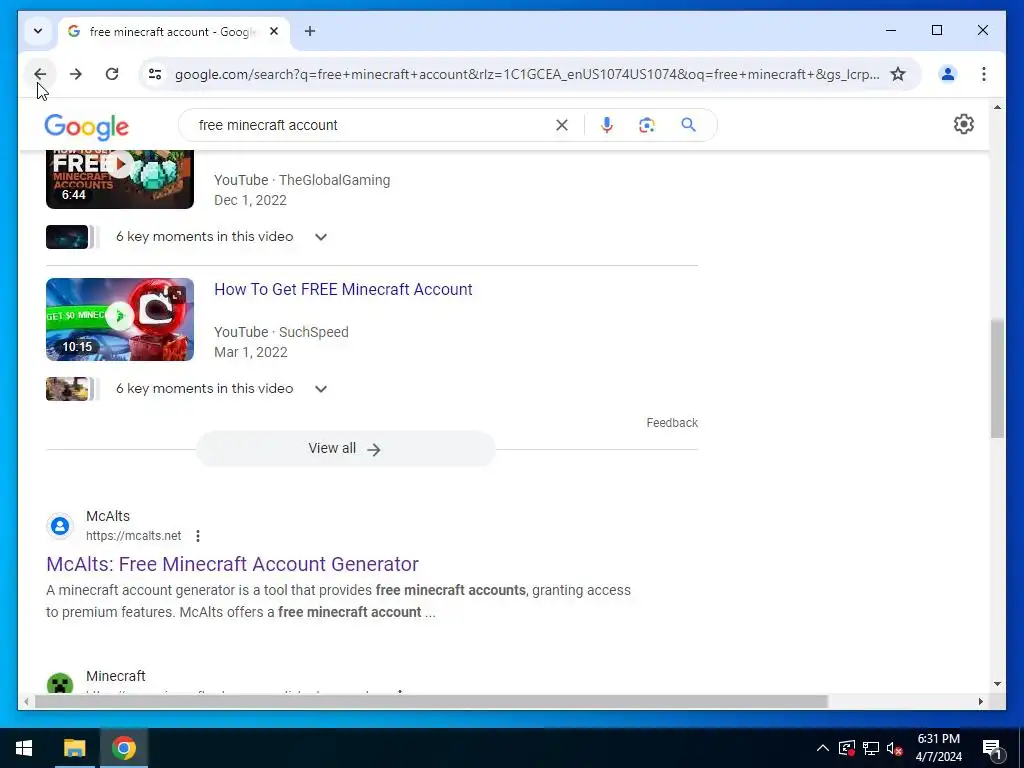
Task: Go back using the browser back arrow
Action: click(x=40, y=74)
